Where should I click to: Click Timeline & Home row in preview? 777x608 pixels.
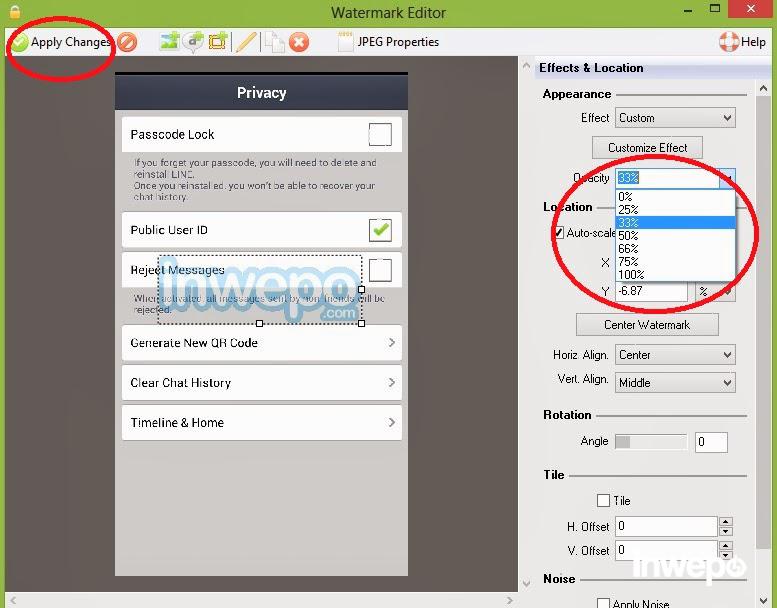(x=262, y=423)
